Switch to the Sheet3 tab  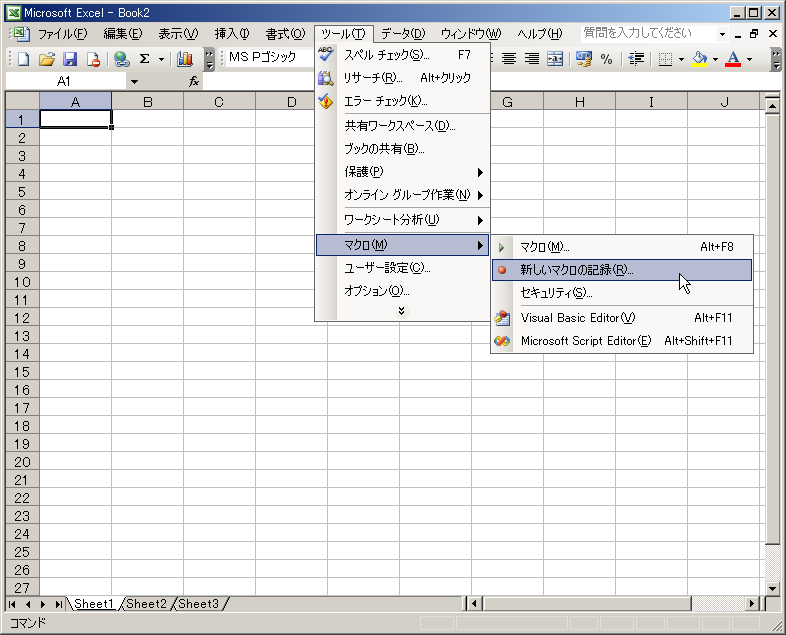tap(199, 604)
